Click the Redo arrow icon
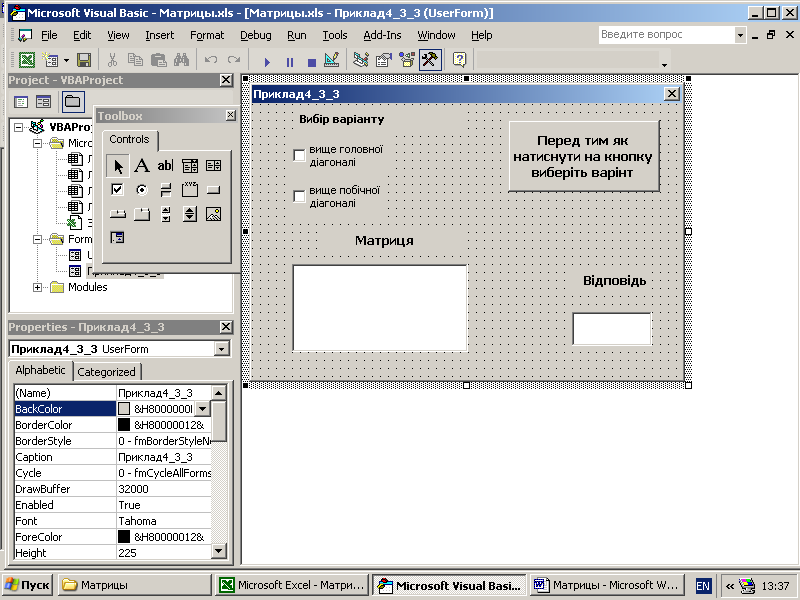800x600 pixels. [x=234, y=61]
